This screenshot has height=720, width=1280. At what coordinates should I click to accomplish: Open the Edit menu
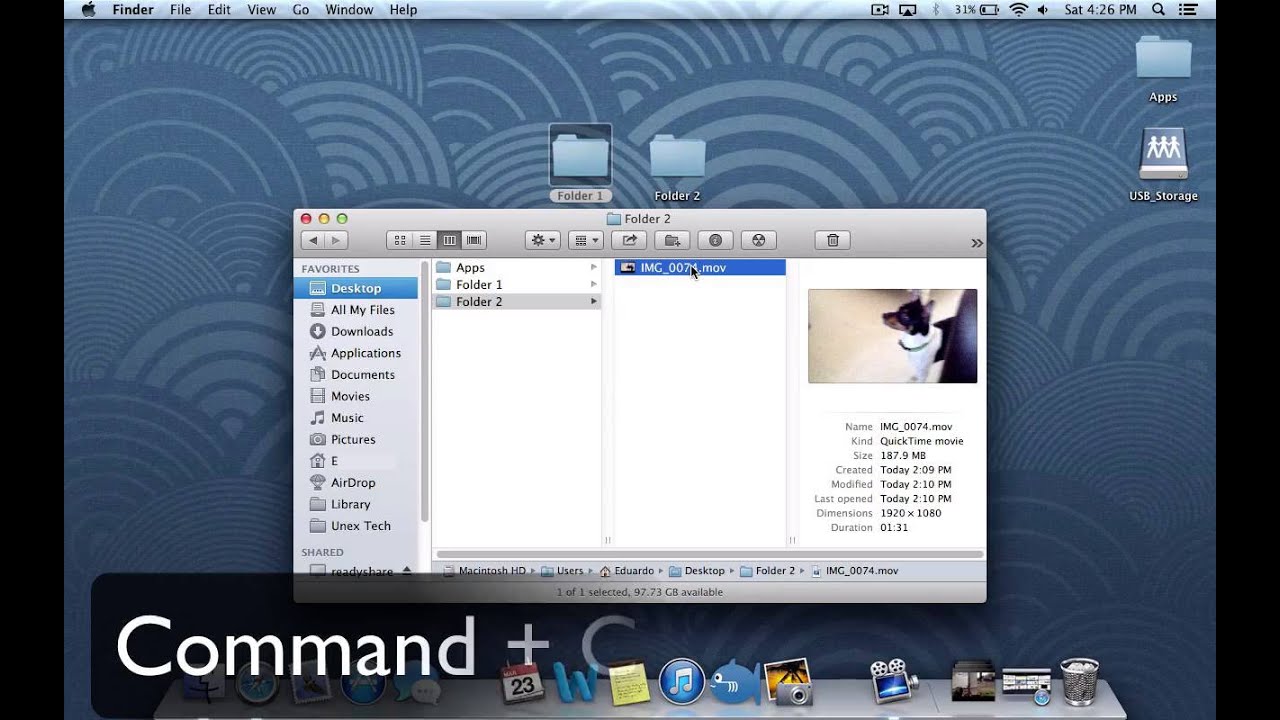coord(219,10)
